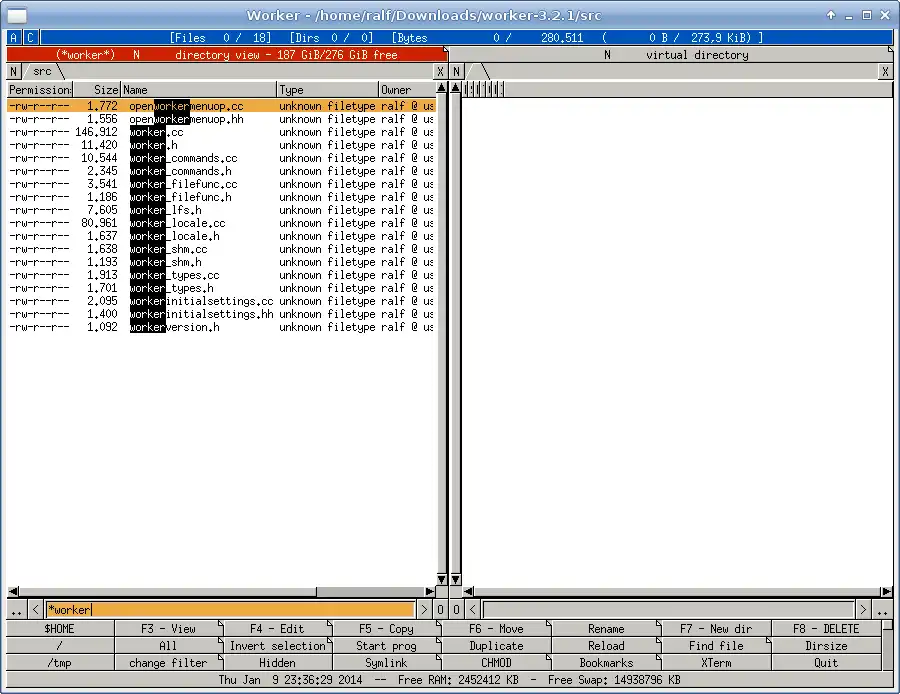Click the /tmp button
Viewport: 900px width, 694px height.
click(60, 663)
